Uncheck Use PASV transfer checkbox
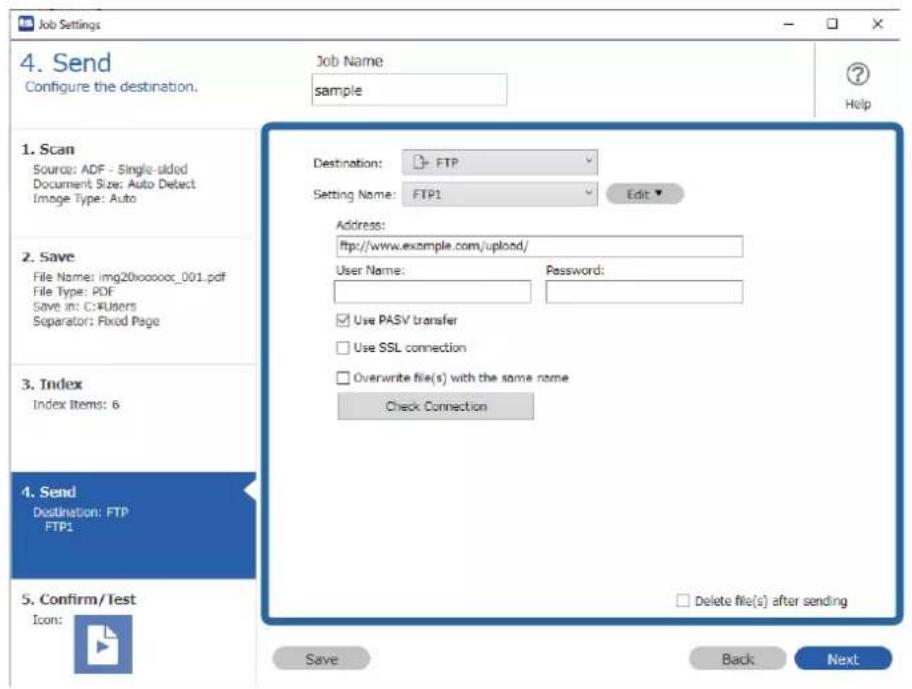 click(343, 320)
